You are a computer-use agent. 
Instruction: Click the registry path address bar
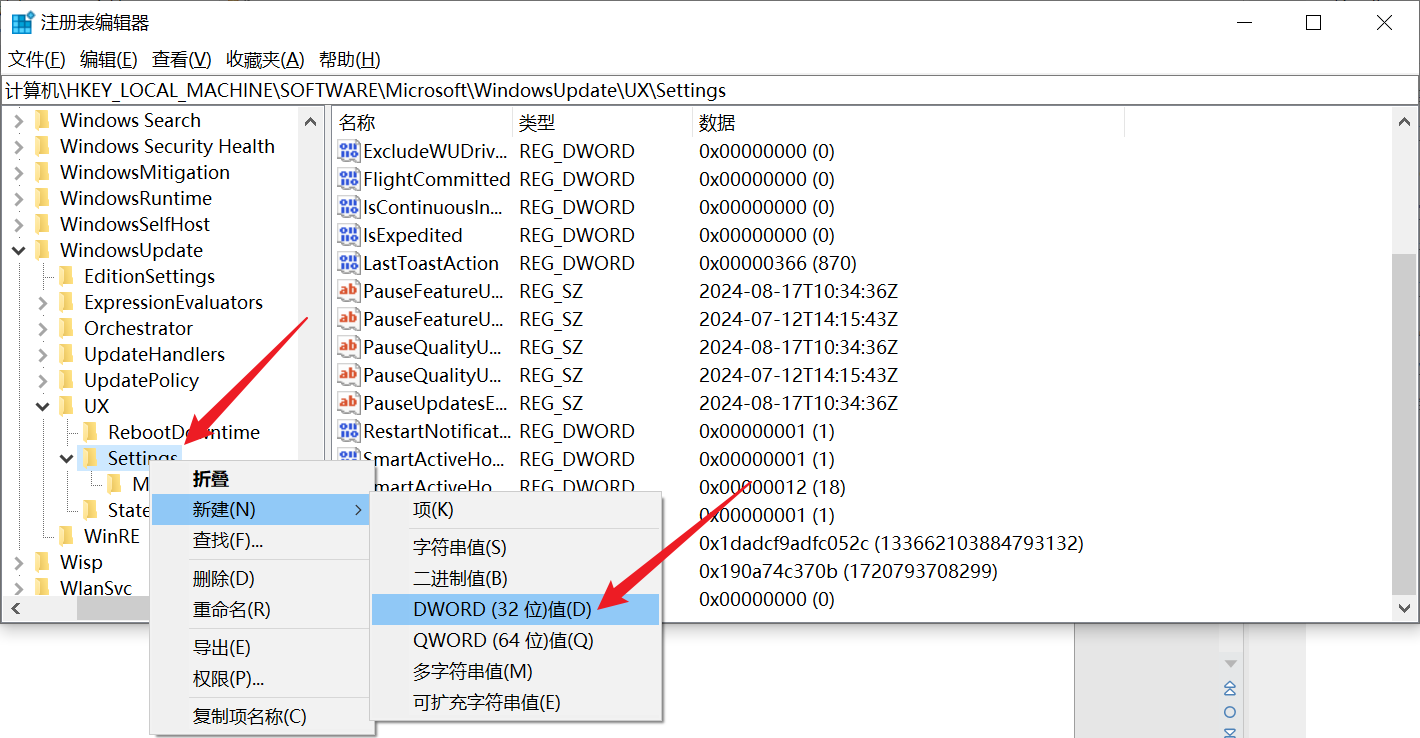tap(710, 90)
